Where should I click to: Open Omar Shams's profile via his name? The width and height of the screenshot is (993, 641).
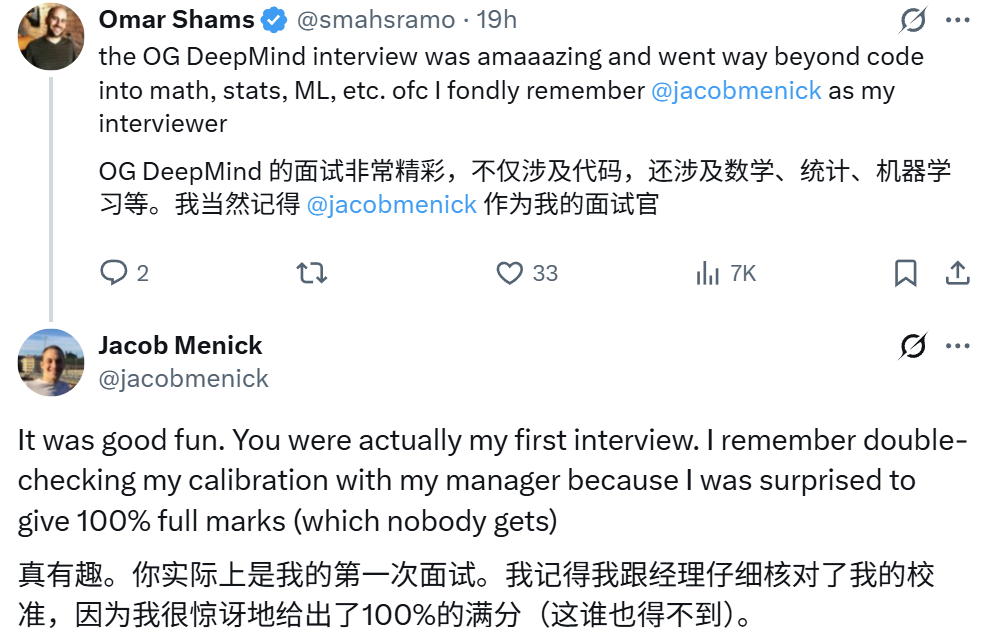pos(176,20)
